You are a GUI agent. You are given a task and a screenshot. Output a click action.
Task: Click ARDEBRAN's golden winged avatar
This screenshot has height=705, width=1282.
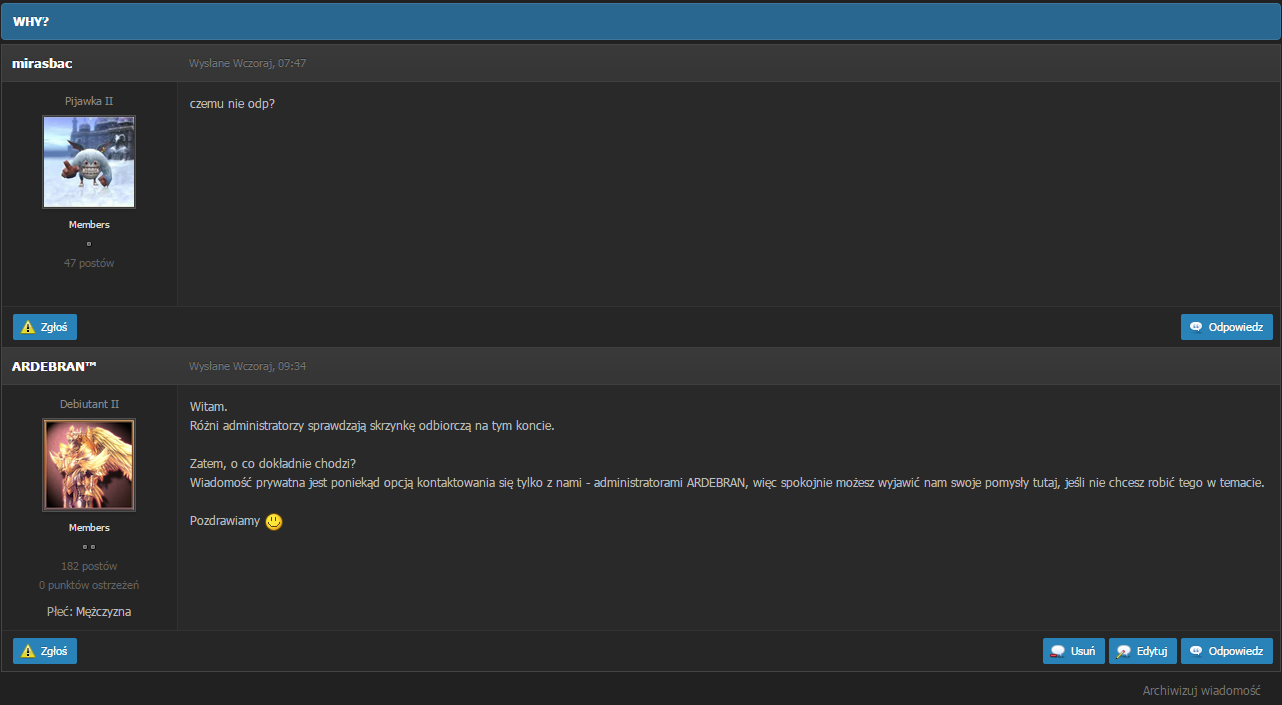click(x=89, y=465)
